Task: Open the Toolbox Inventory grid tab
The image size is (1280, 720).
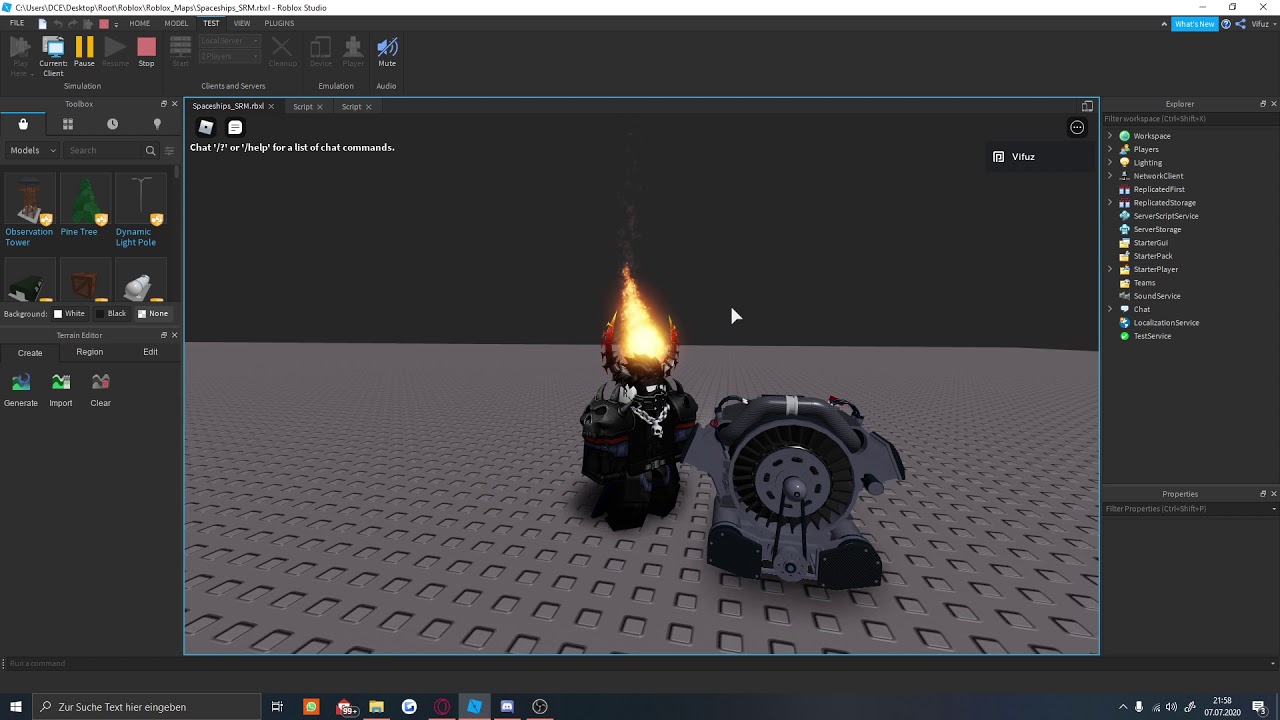Action: point(68,124)
